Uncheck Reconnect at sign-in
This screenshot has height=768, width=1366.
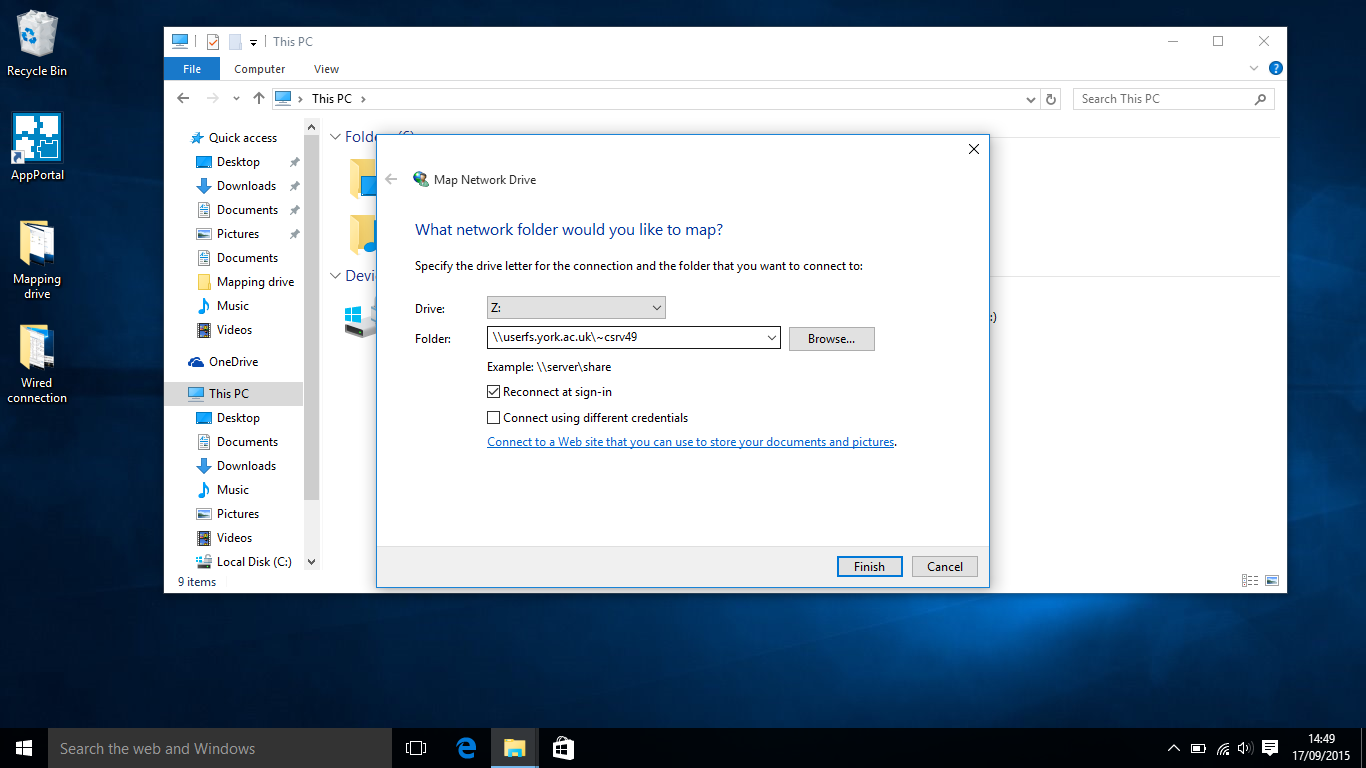click(494, 392)
